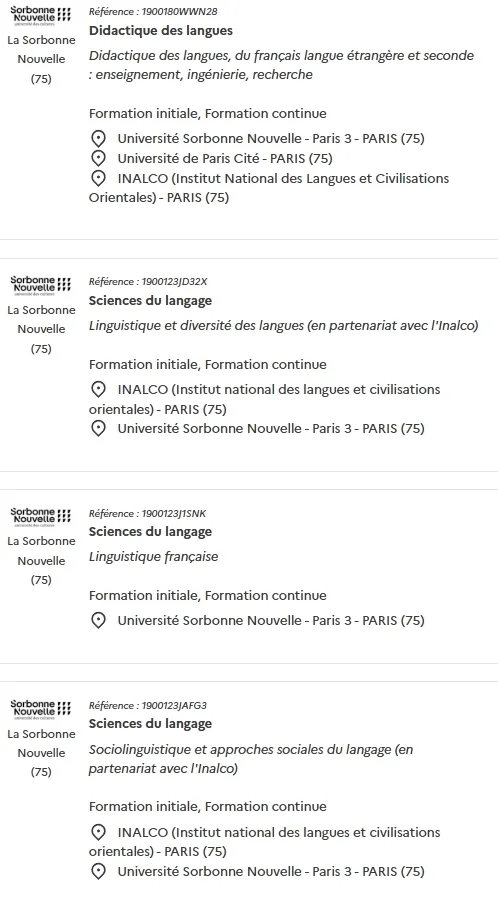The height and width of the screenshot is (898, 498).
Task: Click the Linguistique française subtitle
Action: [x=153, y=557]
